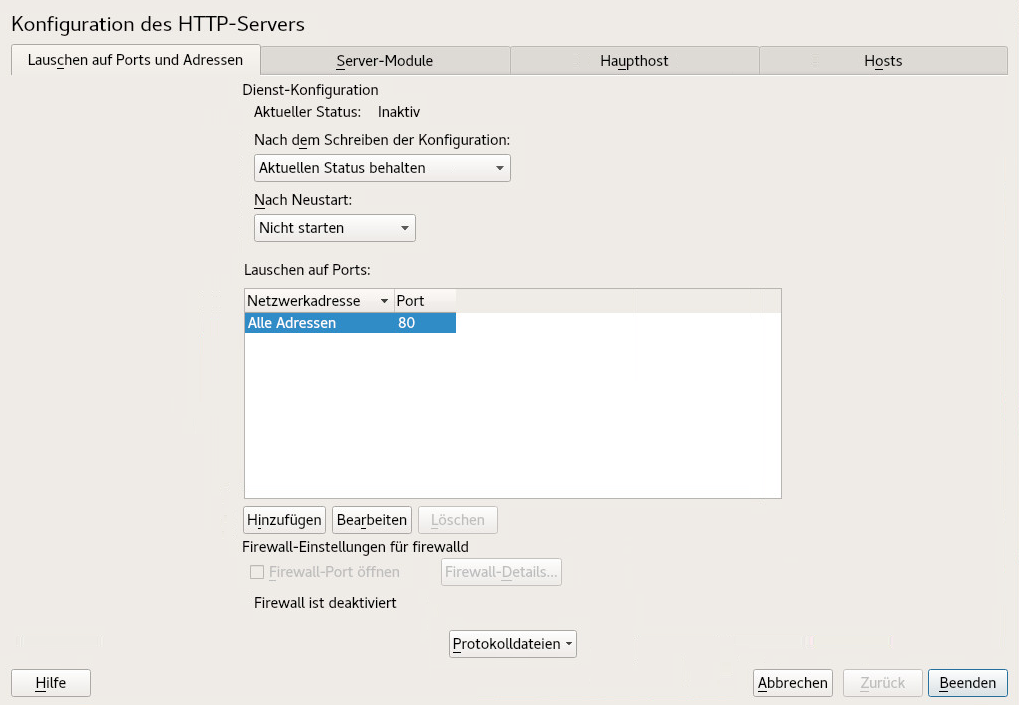Click the Bearbeiten button
This screenshot has height=705, width=1019.
[372, 520]
